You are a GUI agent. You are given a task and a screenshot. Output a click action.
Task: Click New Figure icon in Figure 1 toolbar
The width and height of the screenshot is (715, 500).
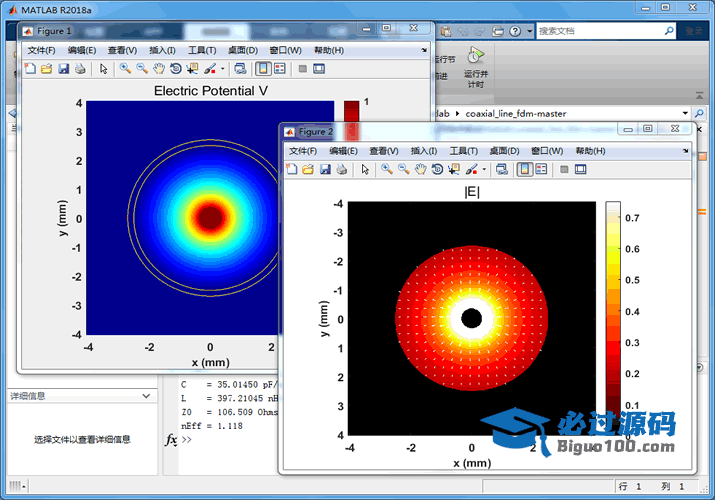[x=30, y=69]
